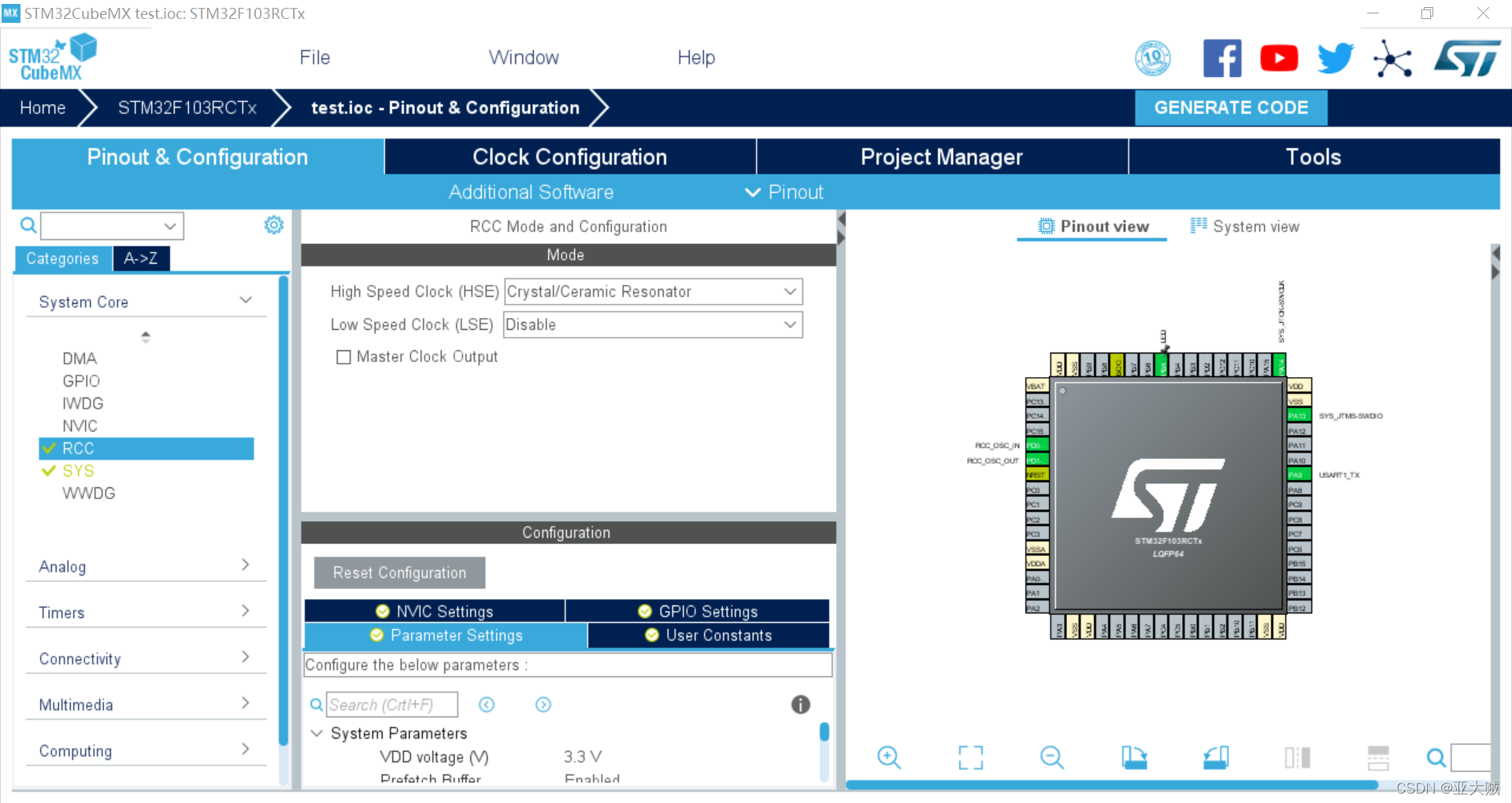Screen dimensions: 1512x803
Task: Select the Pinout & Configuration tab
Action: point(198,157)
